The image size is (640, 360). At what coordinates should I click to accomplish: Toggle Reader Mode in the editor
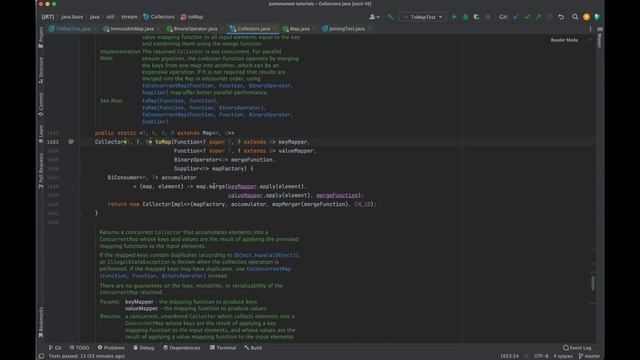pyautogui.click(x=564, y=40)
